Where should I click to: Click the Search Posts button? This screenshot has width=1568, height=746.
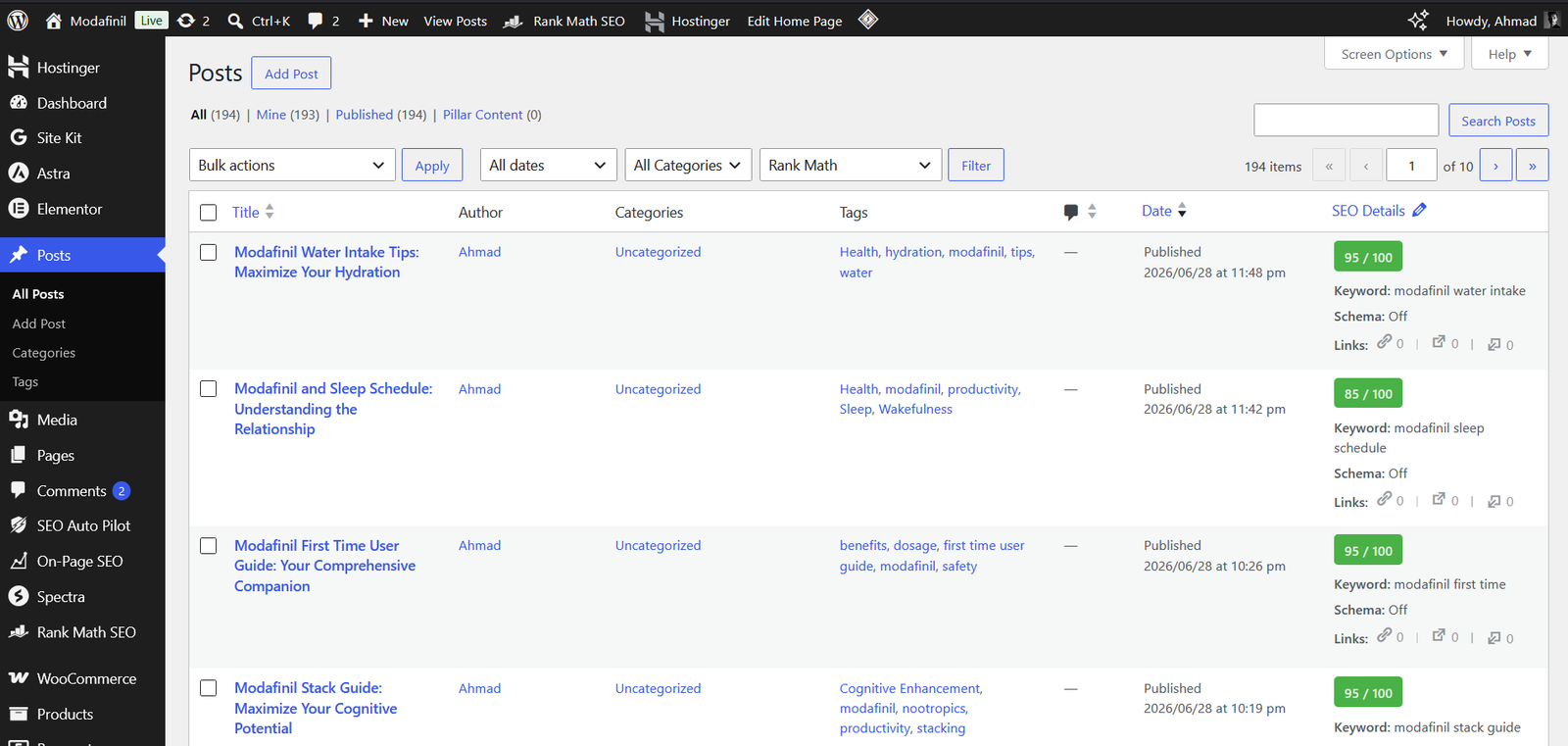coord(1498,121)
